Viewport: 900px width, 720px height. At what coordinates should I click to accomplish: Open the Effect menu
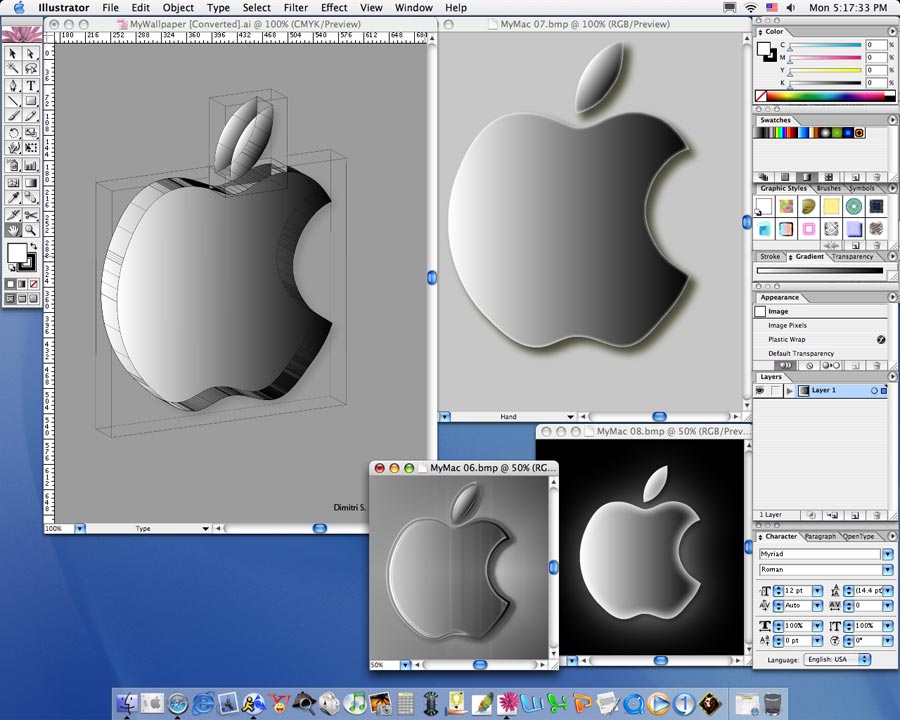[x=334, y=7]
